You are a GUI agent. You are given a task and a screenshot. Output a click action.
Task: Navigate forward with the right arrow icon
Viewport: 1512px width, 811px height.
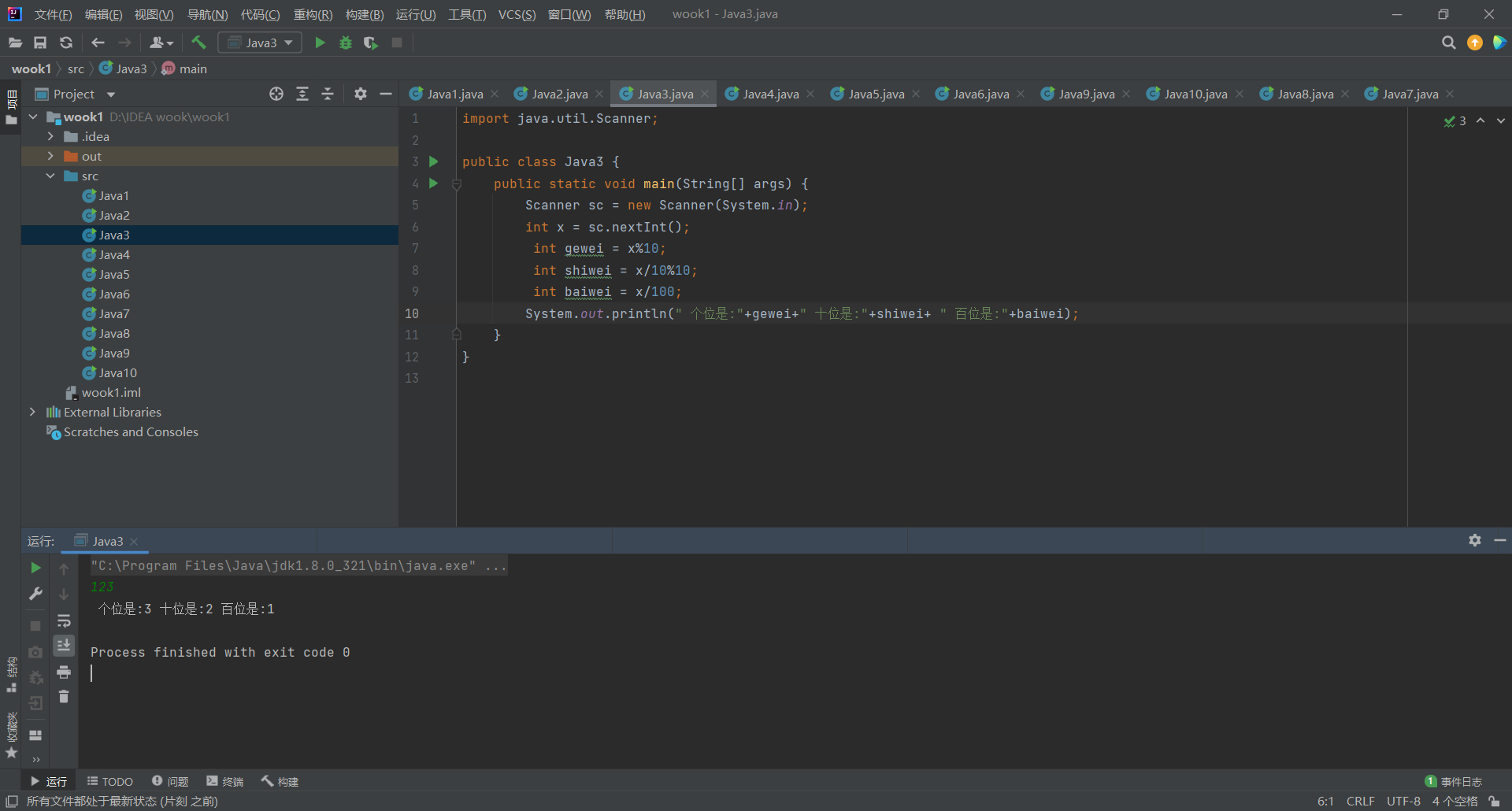pos(124,43)
